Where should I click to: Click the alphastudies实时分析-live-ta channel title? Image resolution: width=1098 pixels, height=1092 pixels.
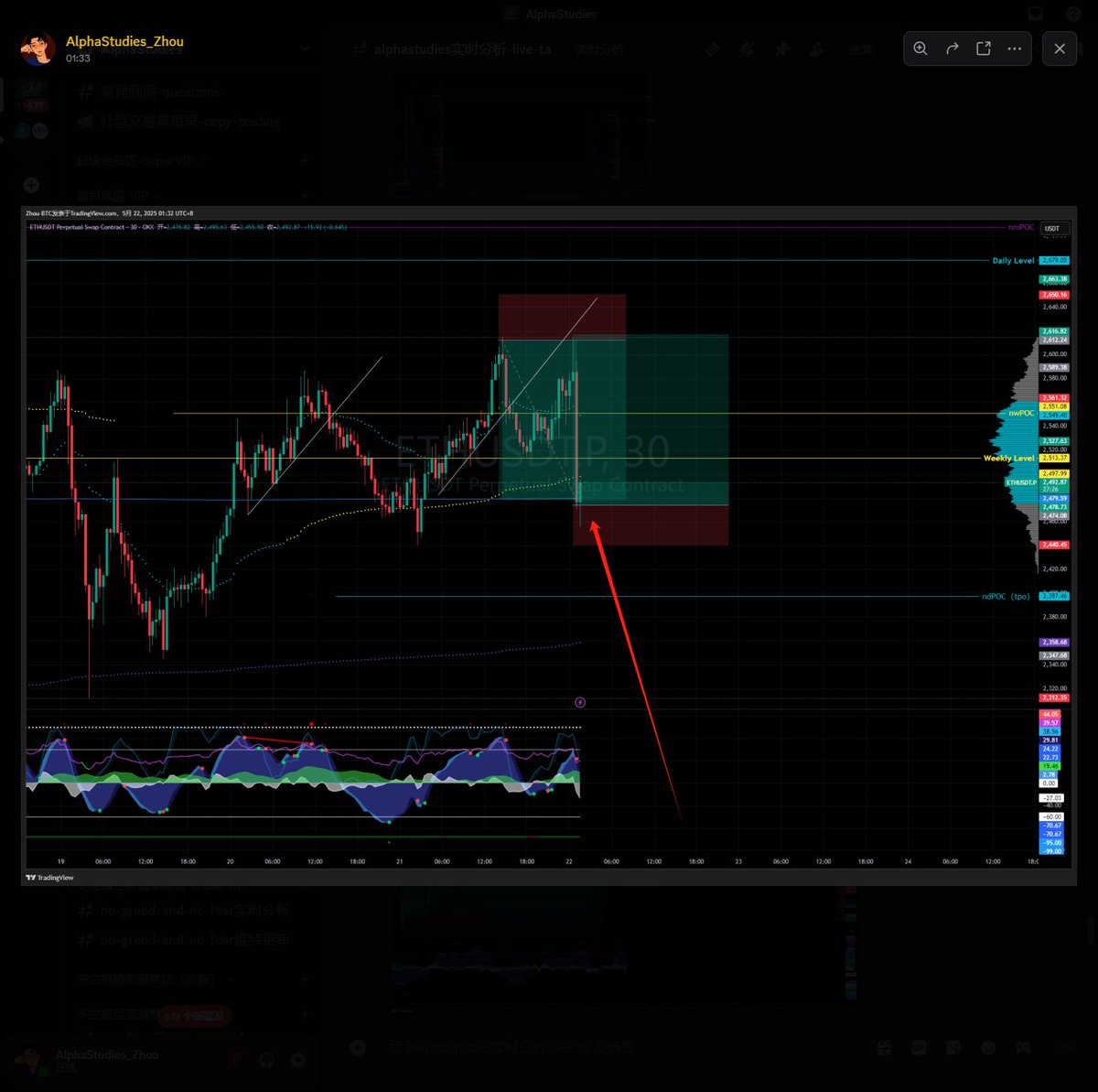463,49
